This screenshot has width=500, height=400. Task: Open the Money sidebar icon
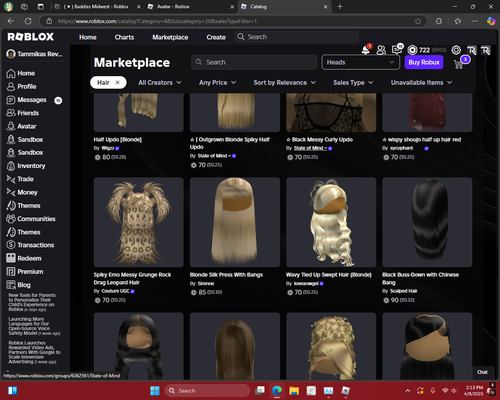11,192
